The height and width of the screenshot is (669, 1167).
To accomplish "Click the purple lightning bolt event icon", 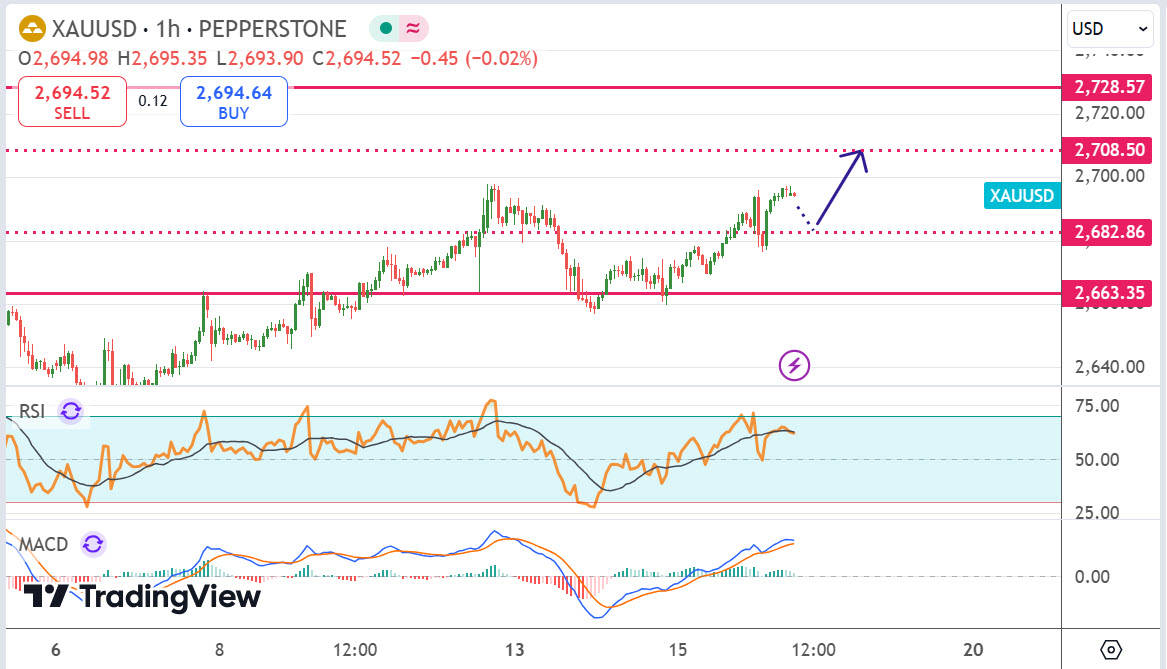I will click(794, 366).
